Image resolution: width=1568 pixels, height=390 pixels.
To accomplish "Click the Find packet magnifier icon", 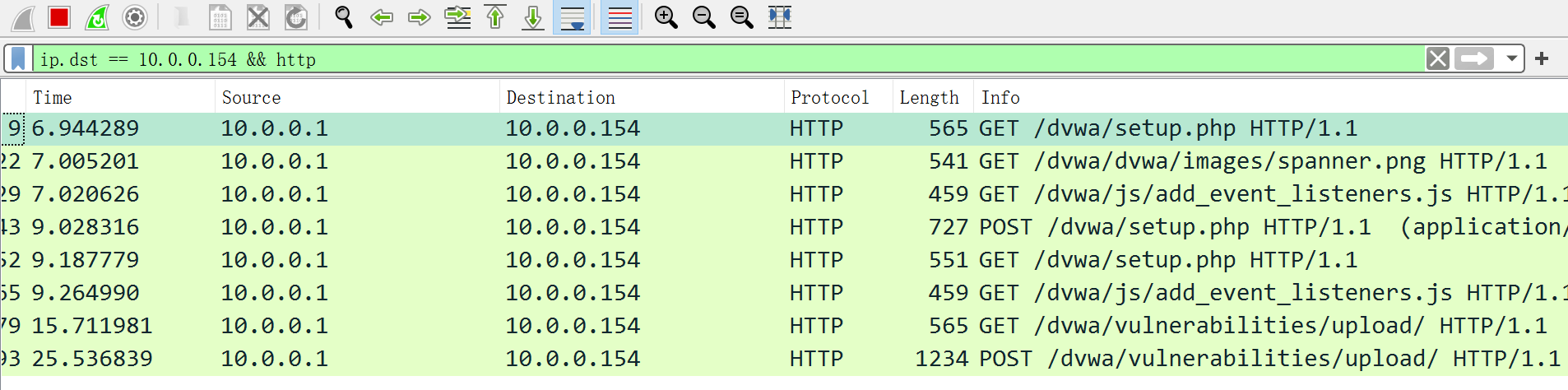I will [344, 17].
